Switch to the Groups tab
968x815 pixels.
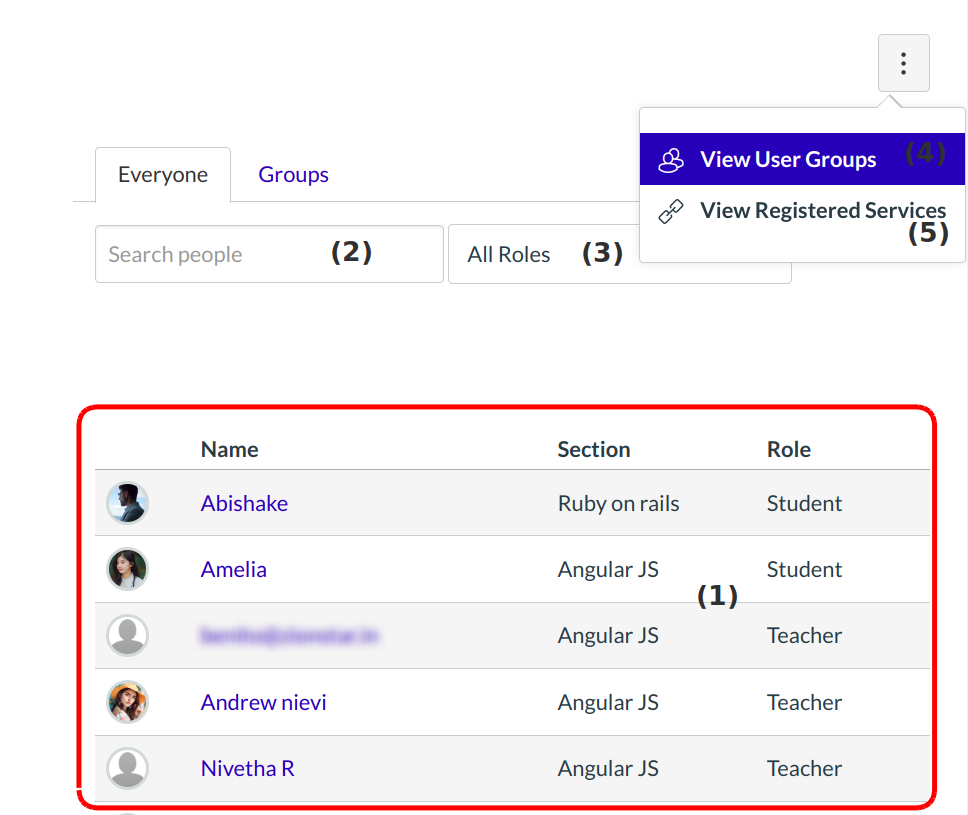click(x=293, y=175)
